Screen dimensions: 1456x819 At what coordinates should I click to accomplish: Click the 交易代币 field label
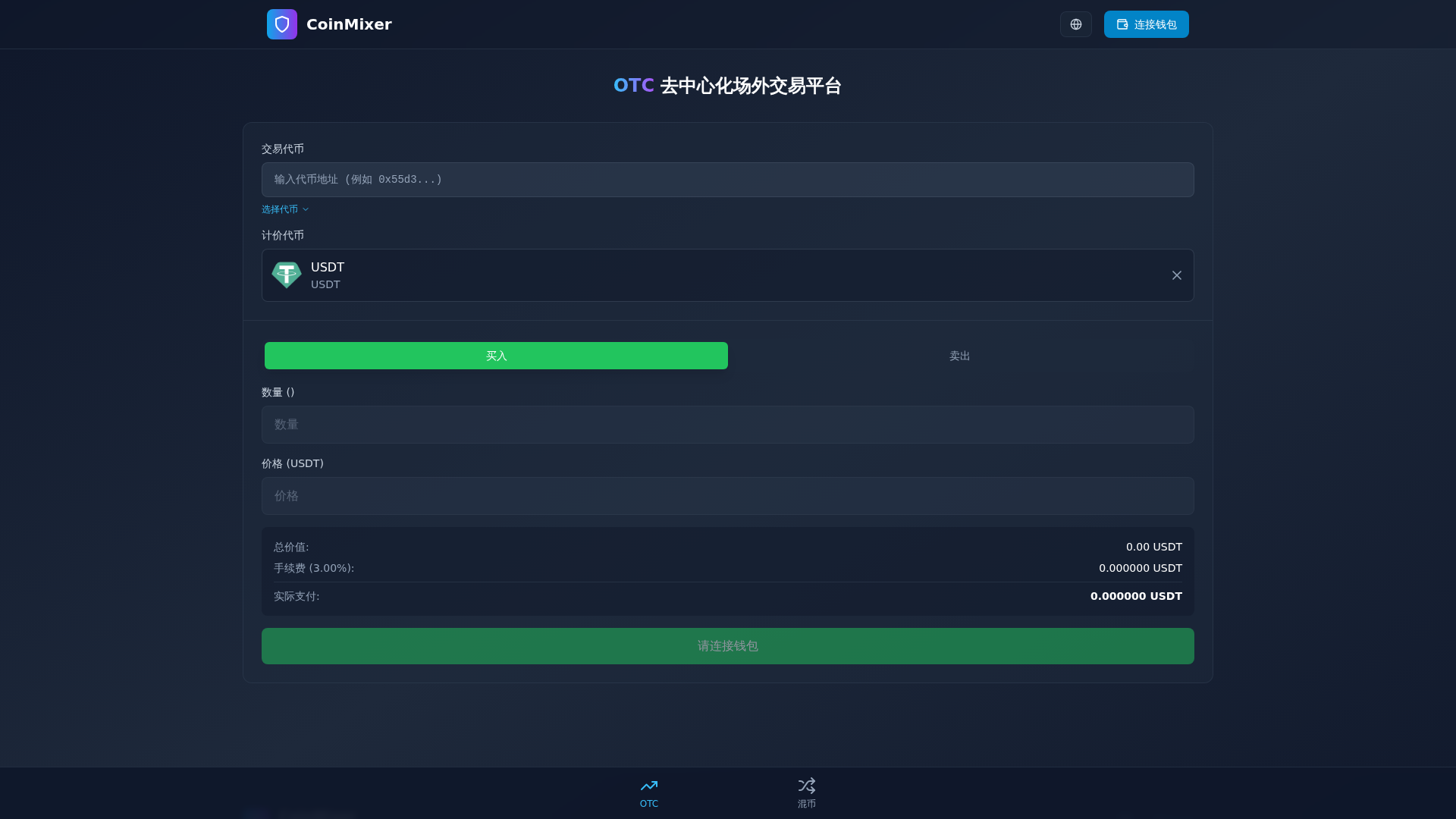(283, 149)
